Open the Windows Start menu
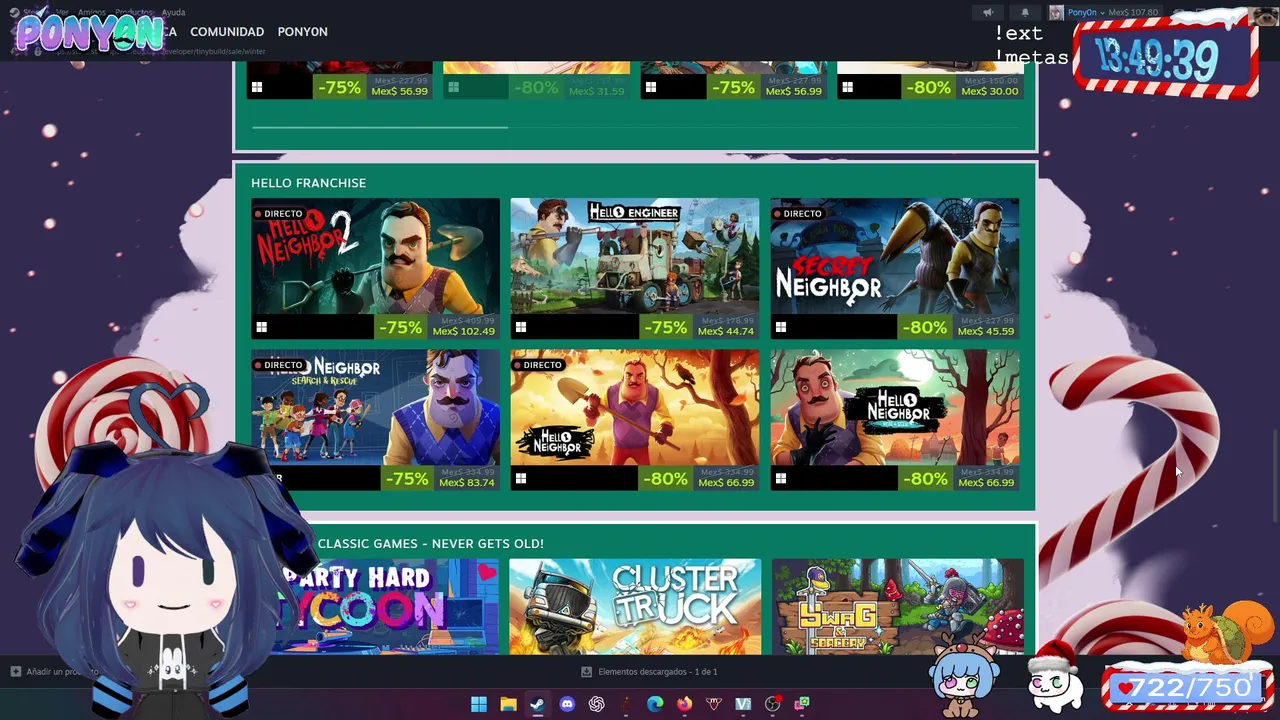Screen dimensions: 1280x720 point(479,704)
